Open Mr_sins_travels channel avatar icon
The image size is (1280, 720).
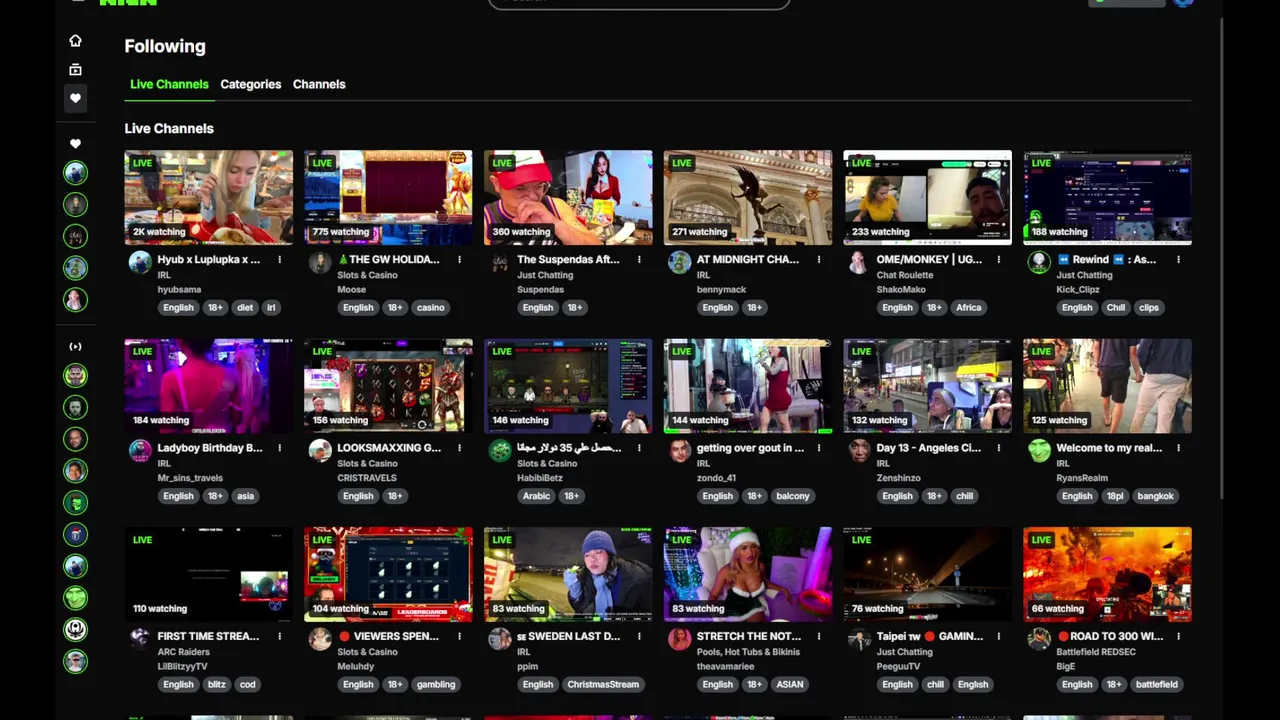coord(140,451)
